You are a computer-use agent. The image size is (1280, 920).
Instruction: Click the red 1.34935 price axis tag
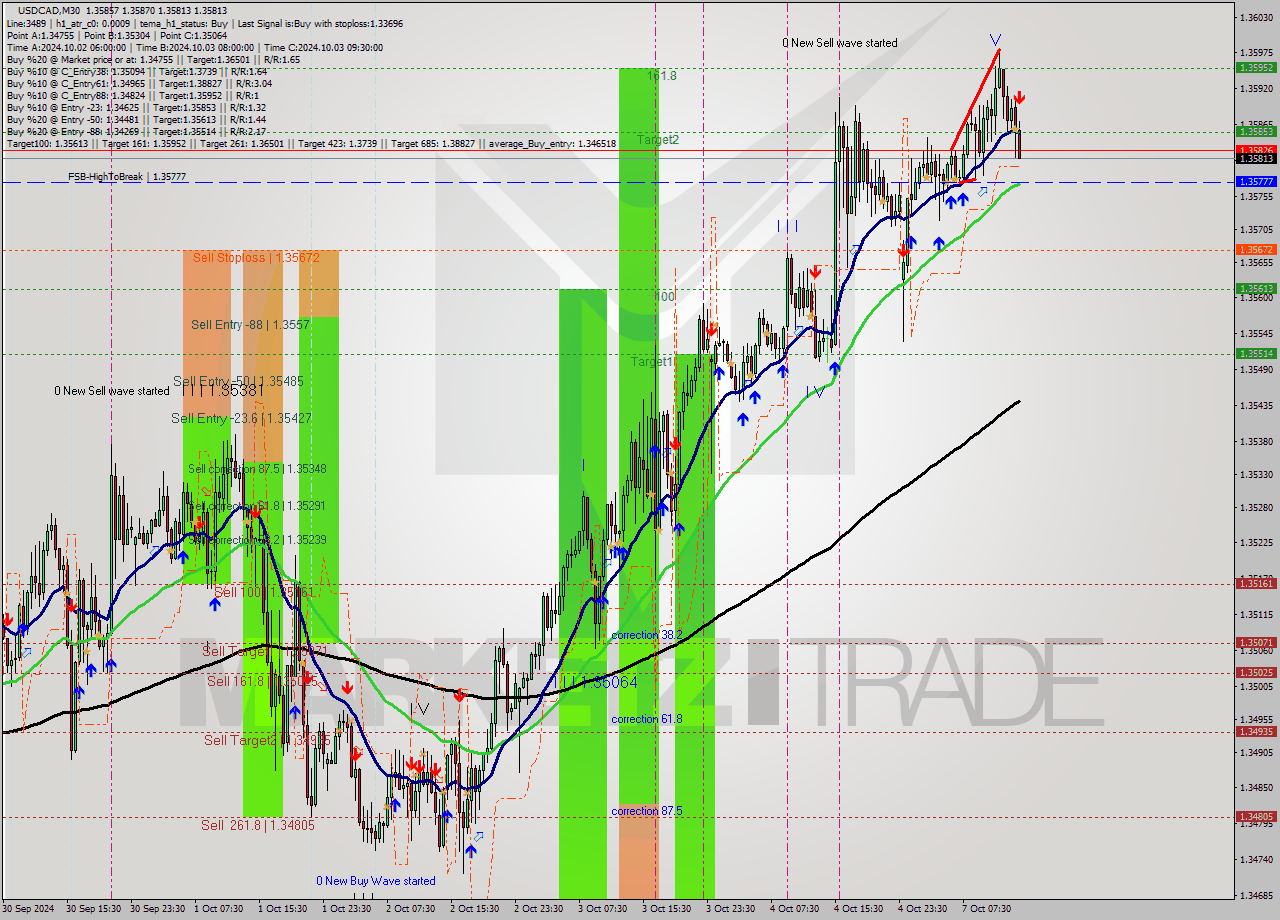(1256, 731)
